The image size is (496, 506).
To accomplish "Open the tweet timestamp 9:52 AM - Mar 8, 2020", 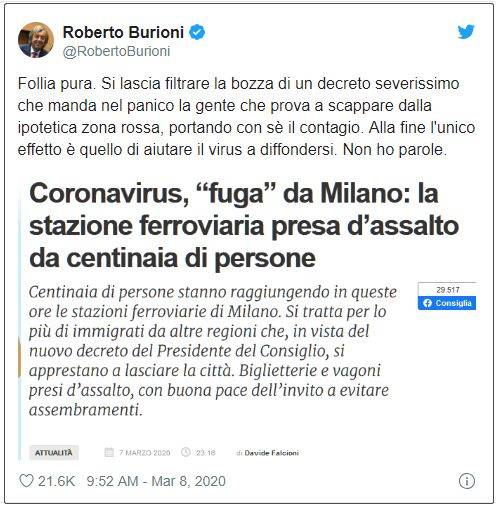I will (156, 481).
